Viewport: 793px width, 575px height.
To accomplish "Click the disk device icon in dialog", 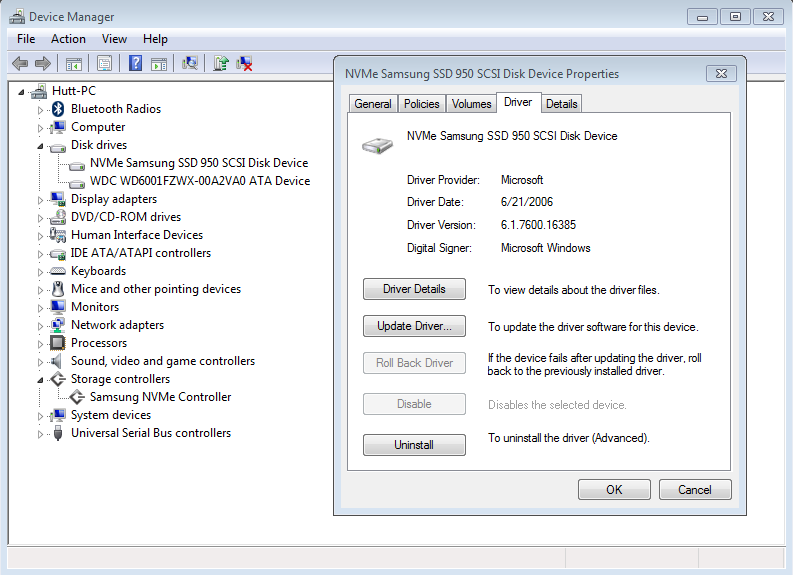I will (x=377, y=145).
